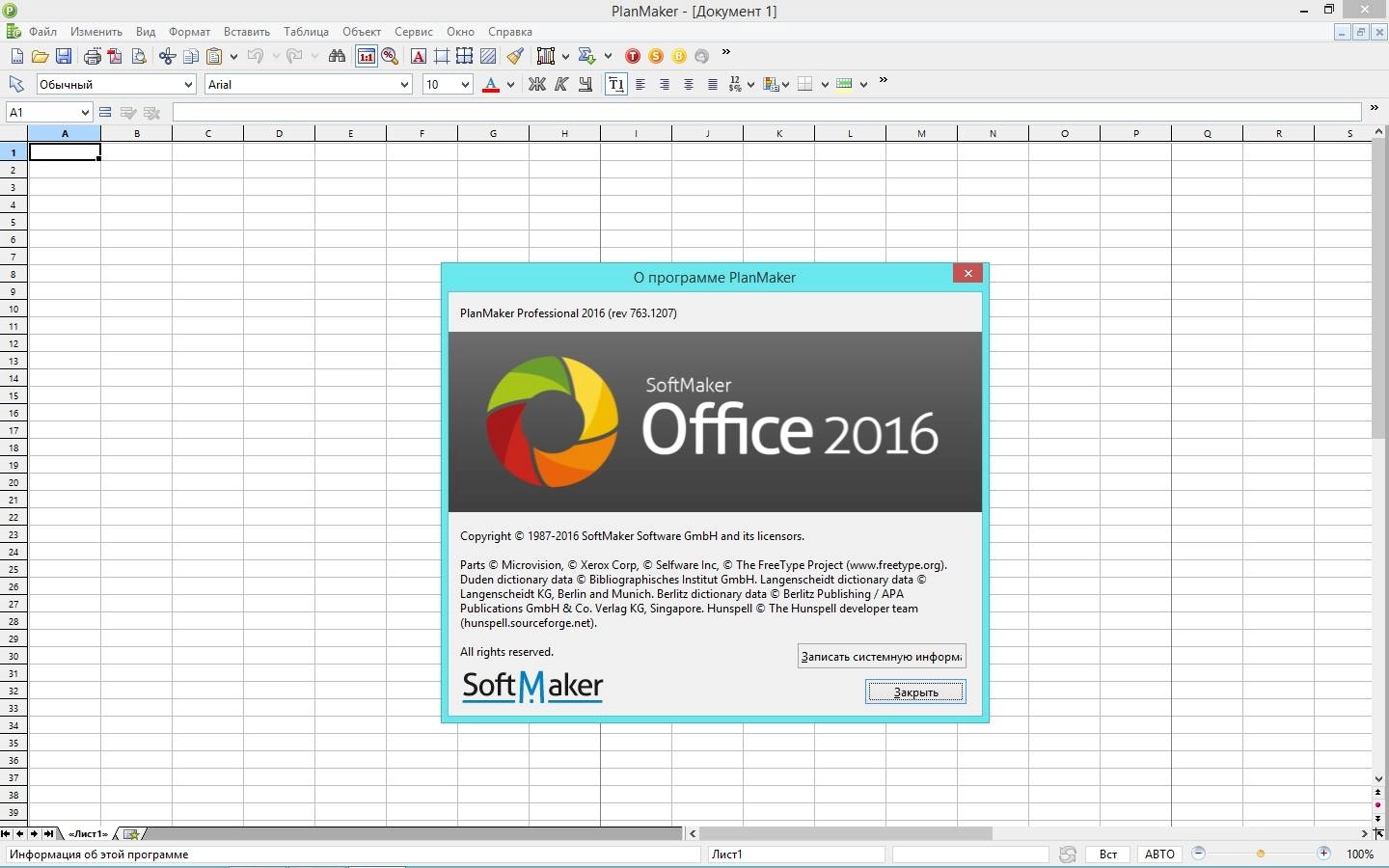
Task: Justify cell text
Action: click(x=713, y=84)
